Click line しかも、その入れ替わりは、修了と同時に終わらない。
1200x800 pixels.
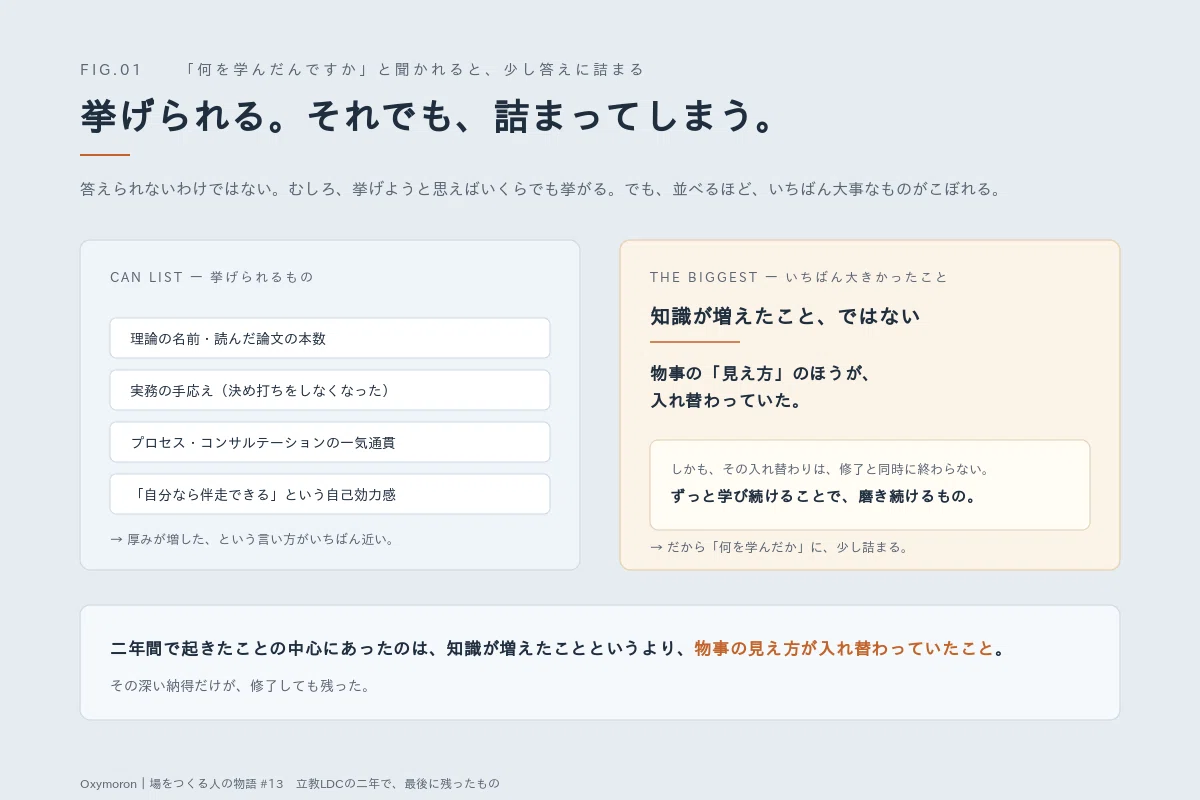point(831,469)
